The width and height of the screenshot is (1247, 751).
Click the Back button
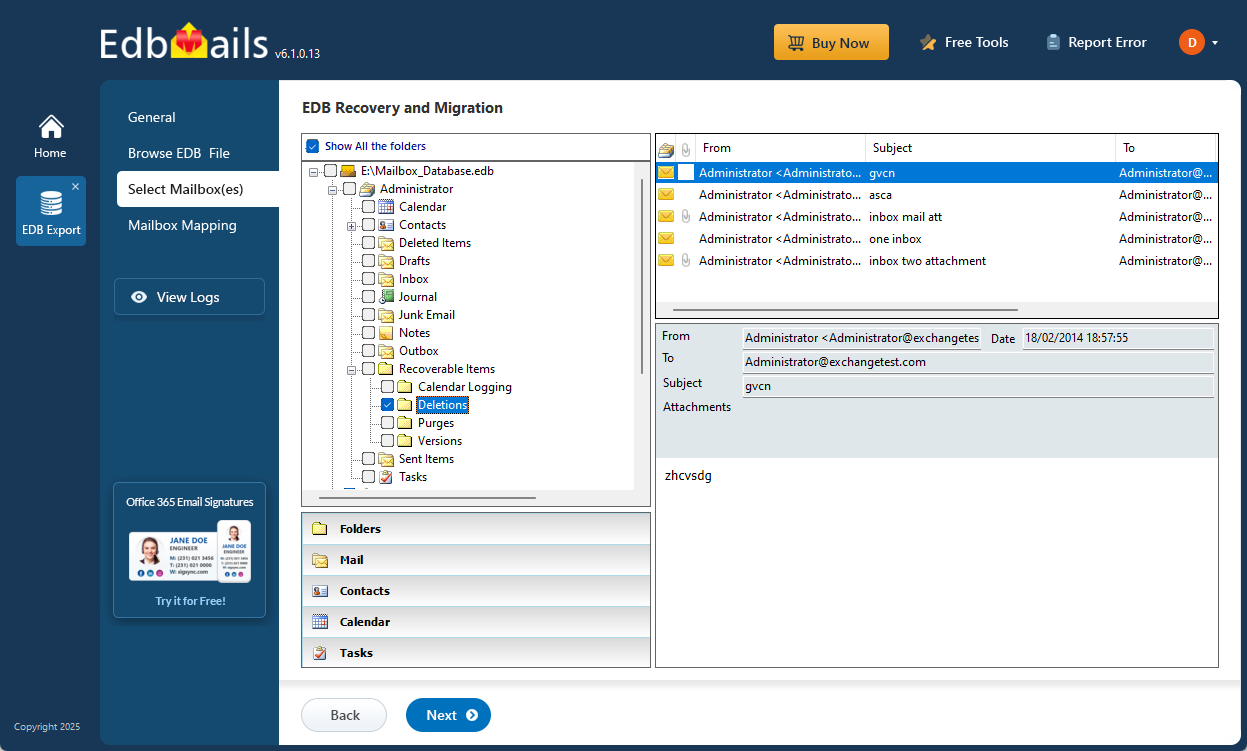point(344,715)
